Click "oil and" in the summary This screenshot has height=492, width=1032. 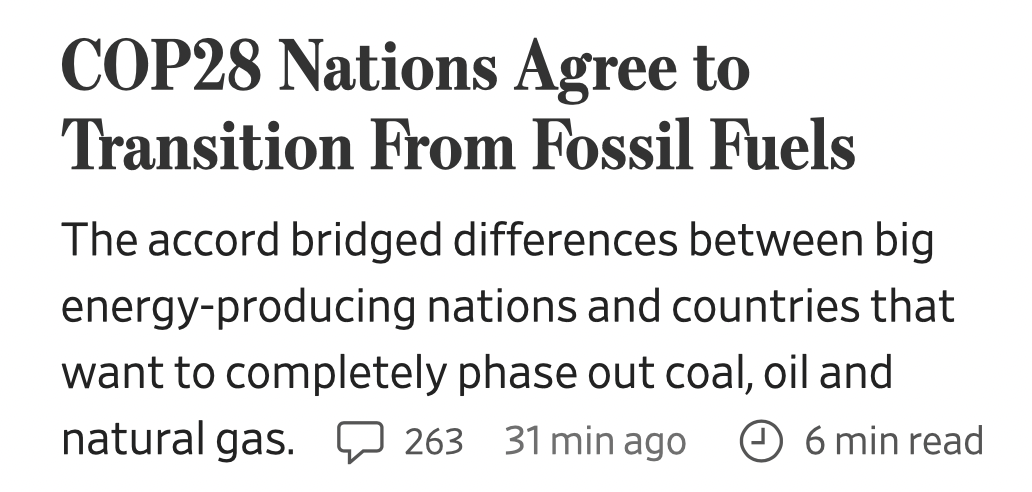click(828, 372)
